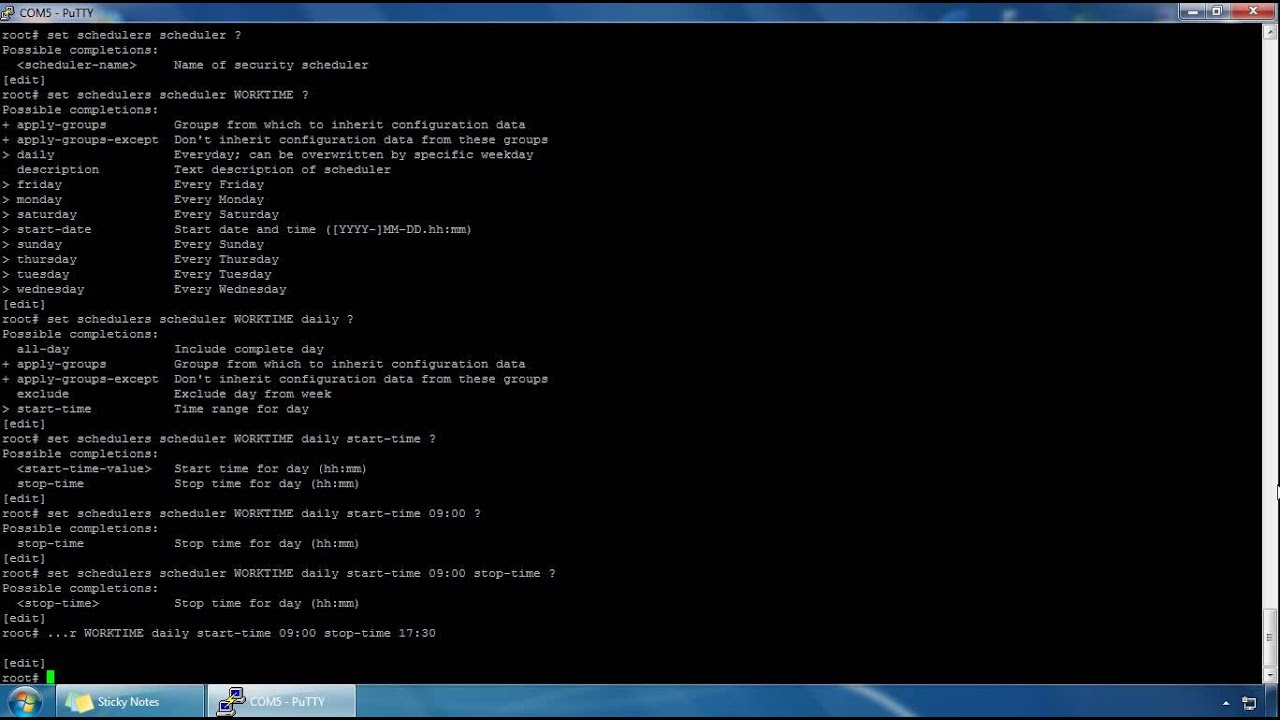Image resolution: width=1280 pixels, height=720 pixels.
Task: Click the '<stop-time>' placeholder text
Action: coord(58,604)
